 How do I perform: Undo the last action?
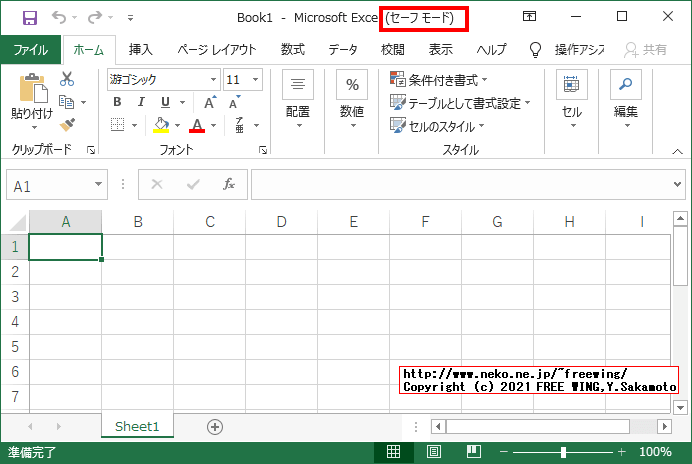[59, 18]
